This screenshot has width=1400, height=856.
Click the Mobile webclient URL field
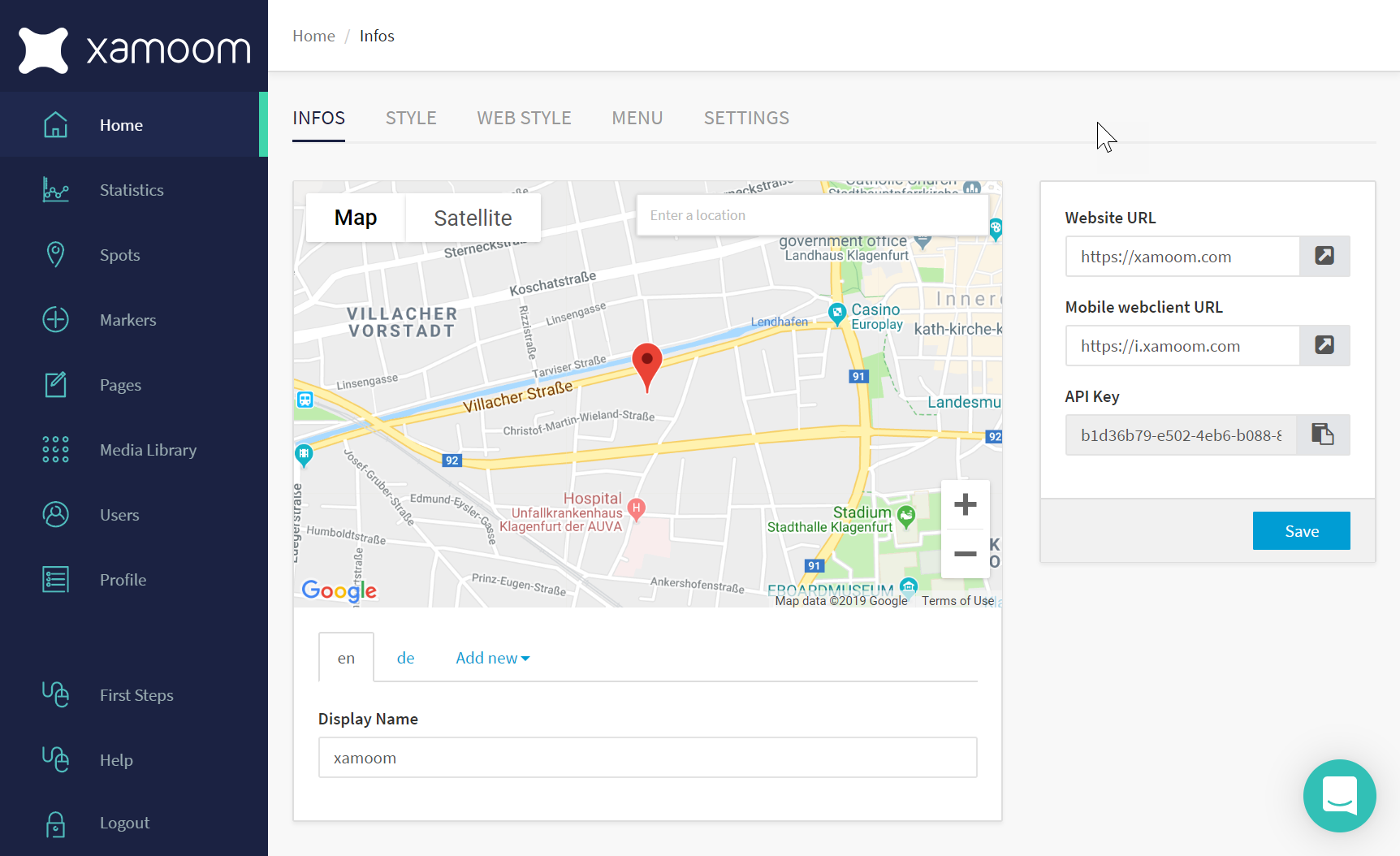(1182, 345)
